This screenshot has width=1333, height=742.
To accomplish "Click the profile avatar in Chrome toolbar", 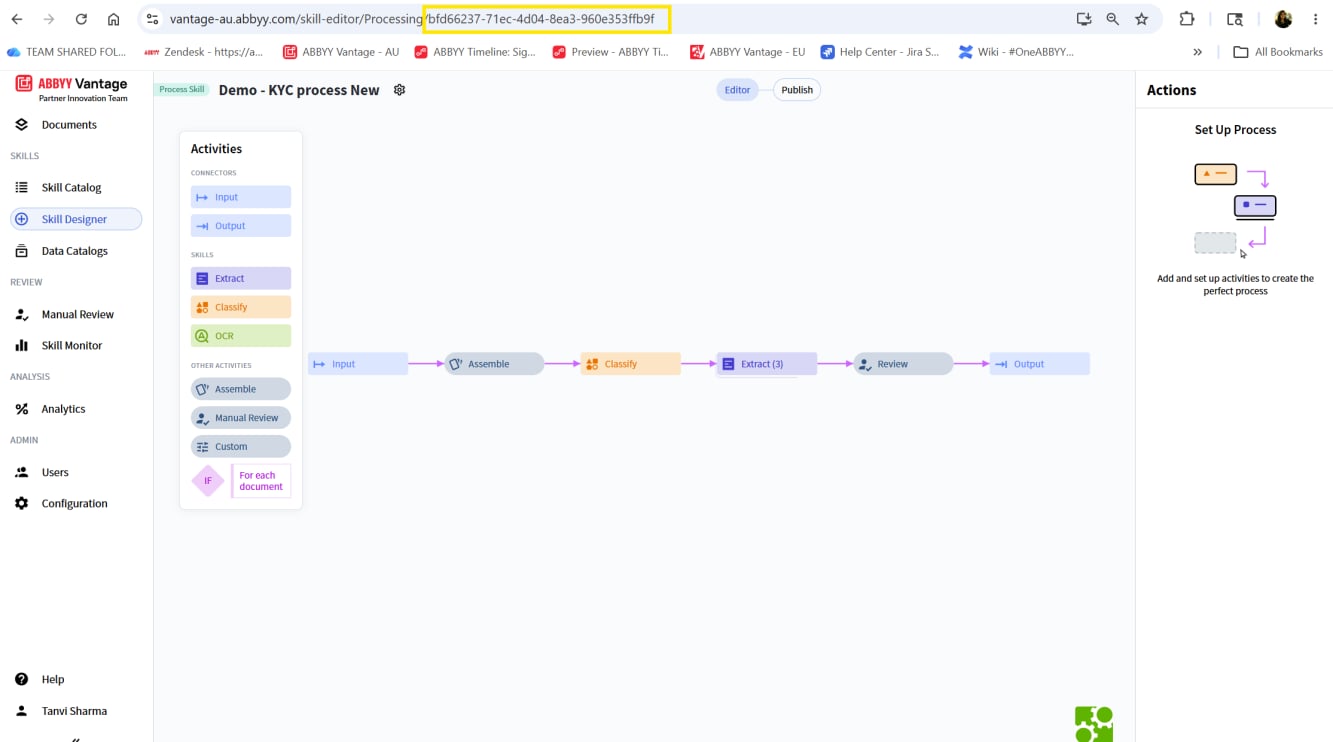I will [x=1283, y=19].
